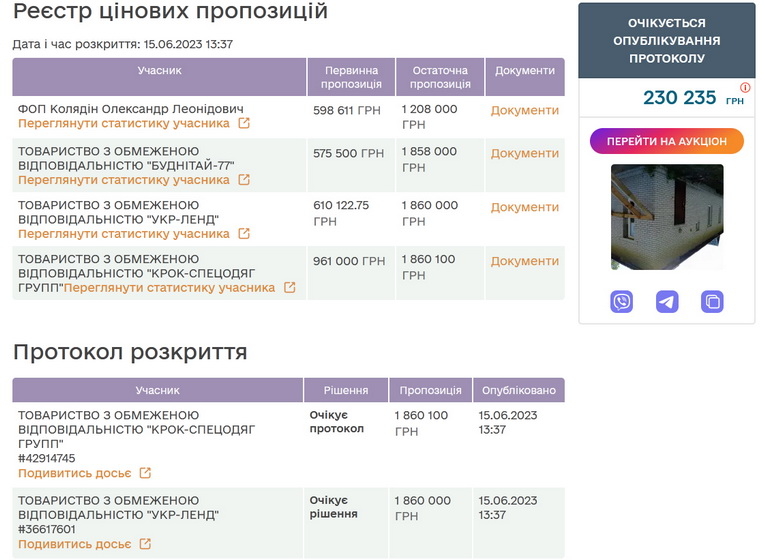Open the building photo thumbnail

point(667,217)
